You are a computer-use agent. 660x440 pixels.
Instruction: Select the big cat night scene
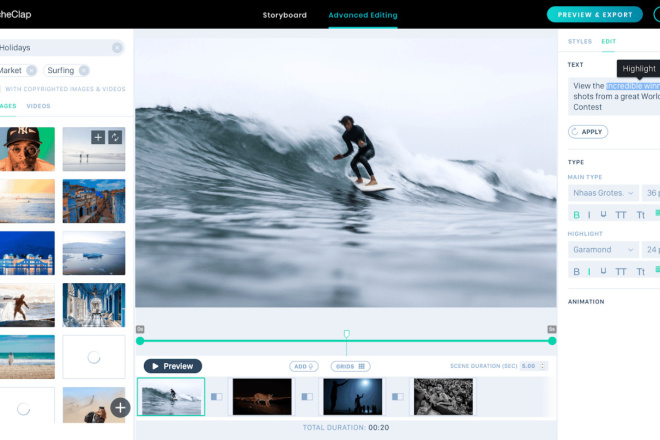coord(262,397)
